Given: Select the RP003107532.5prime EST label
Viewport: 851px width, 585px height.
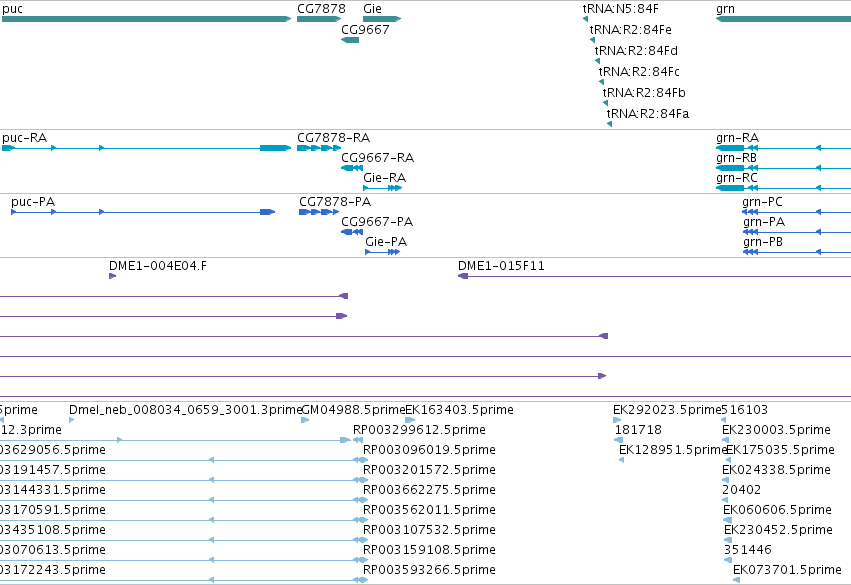Looking at the screenshot, I should (x=429, y=530).
